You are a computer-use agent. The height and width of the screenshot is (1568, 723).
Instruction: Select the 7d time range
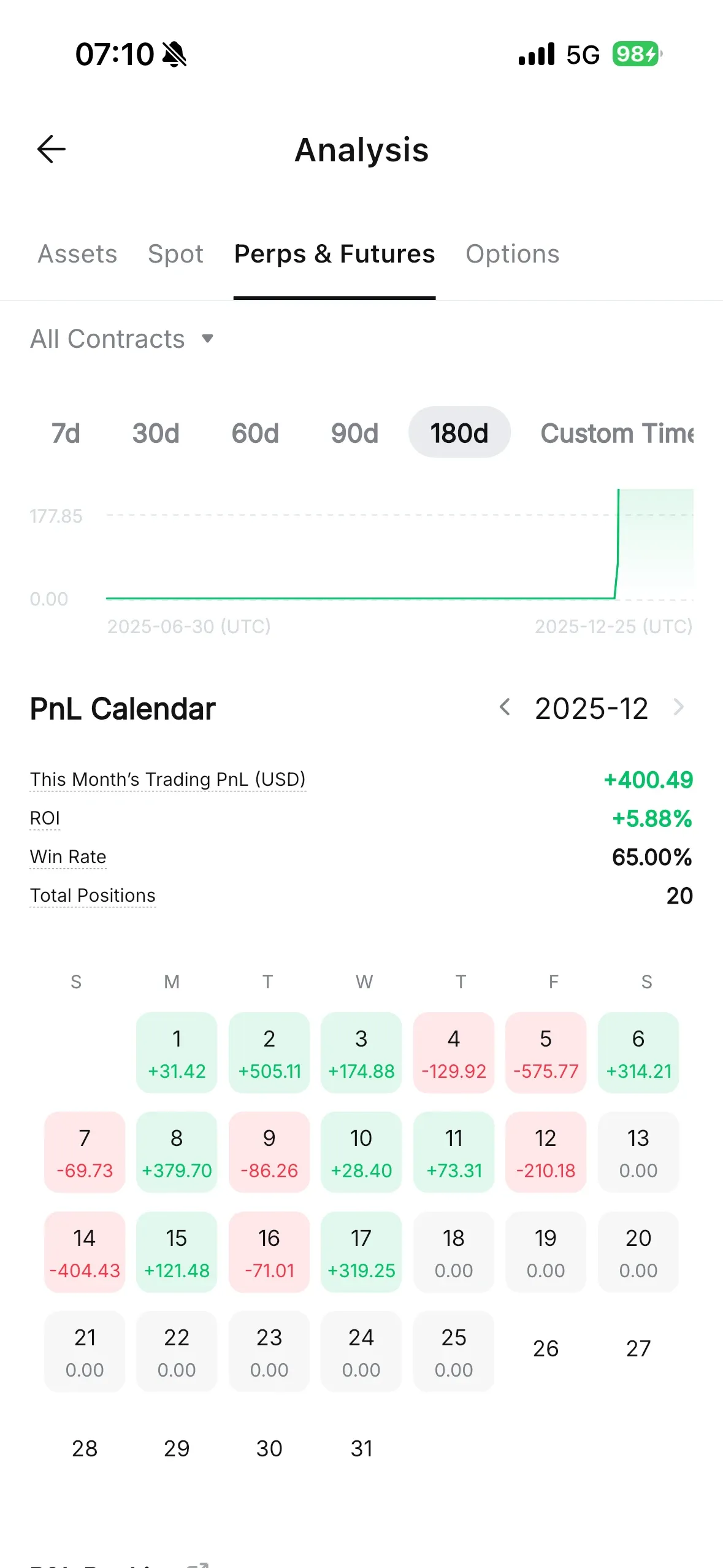coord(66,433)
